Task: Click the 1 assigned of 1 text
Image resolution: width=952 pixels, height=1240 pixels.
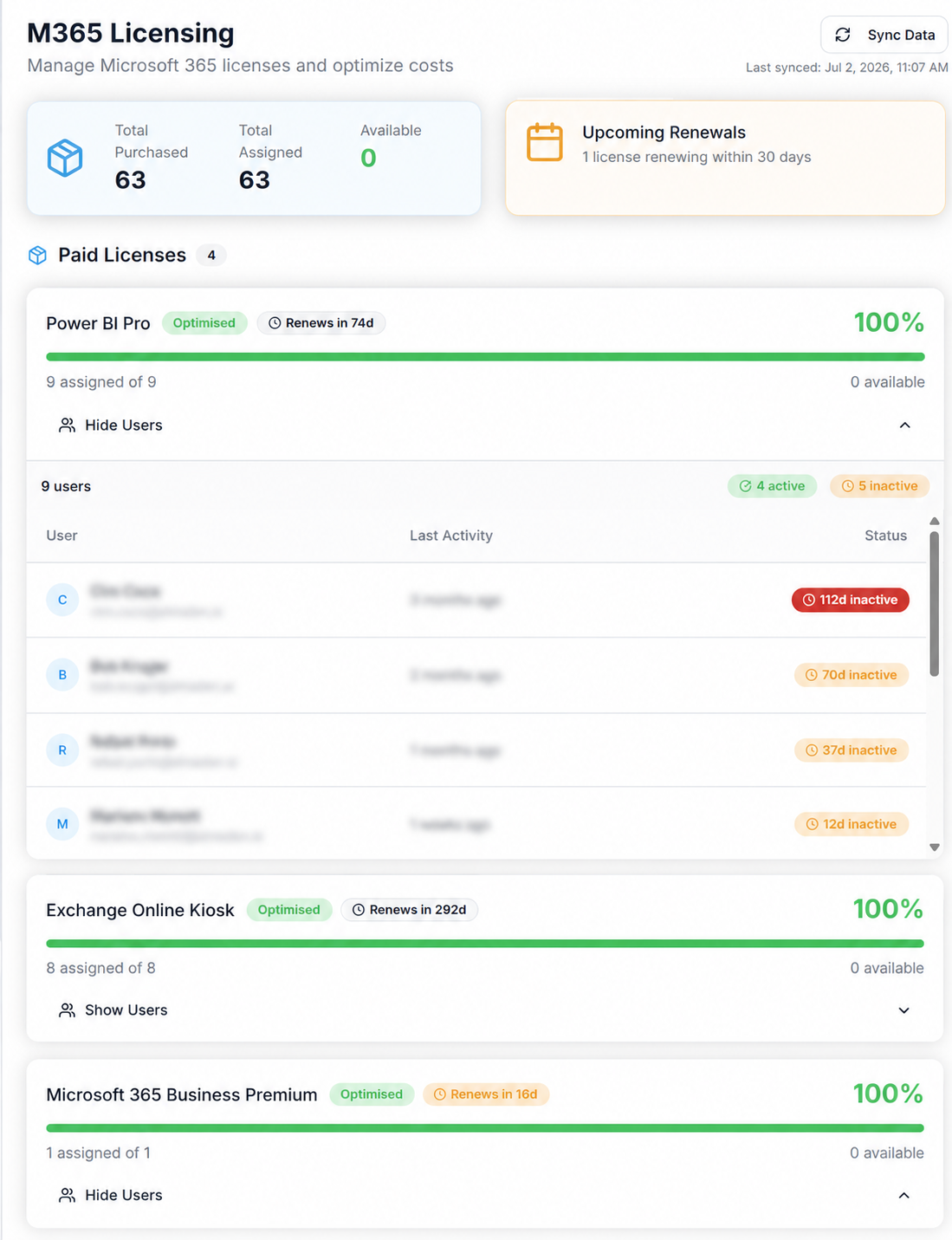Action: [x=98, y=1152]
